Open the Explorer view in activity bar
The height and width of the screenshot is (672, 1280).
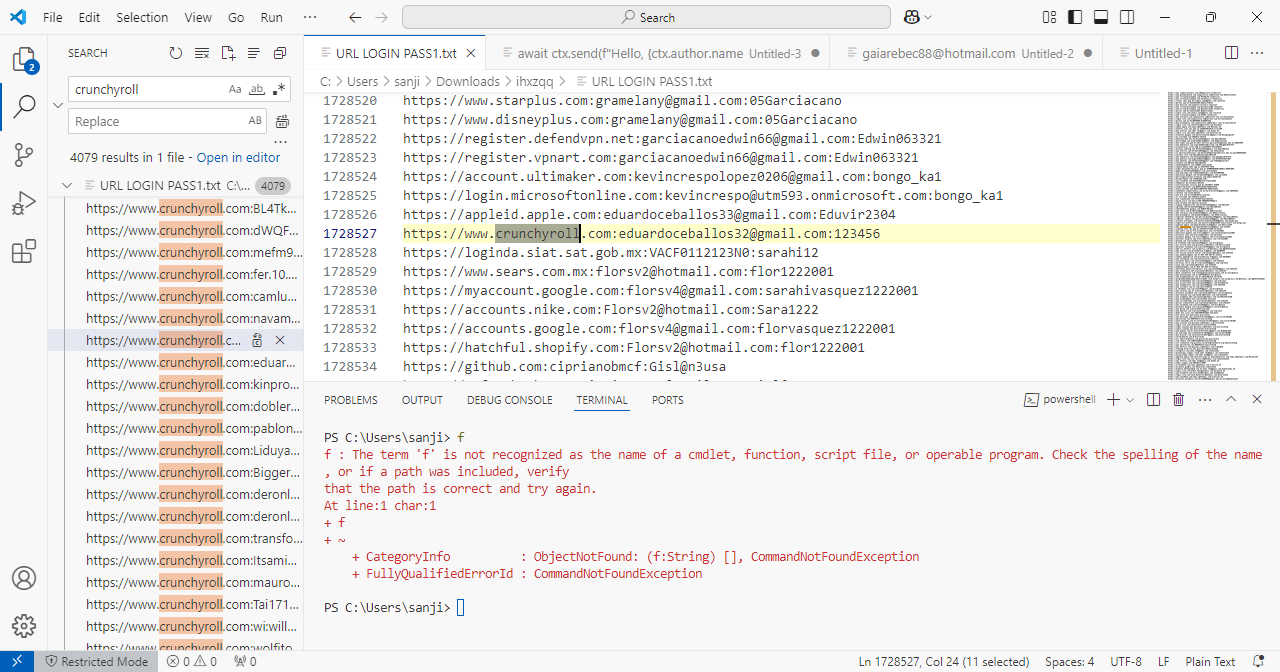click(x=24, y=60)
